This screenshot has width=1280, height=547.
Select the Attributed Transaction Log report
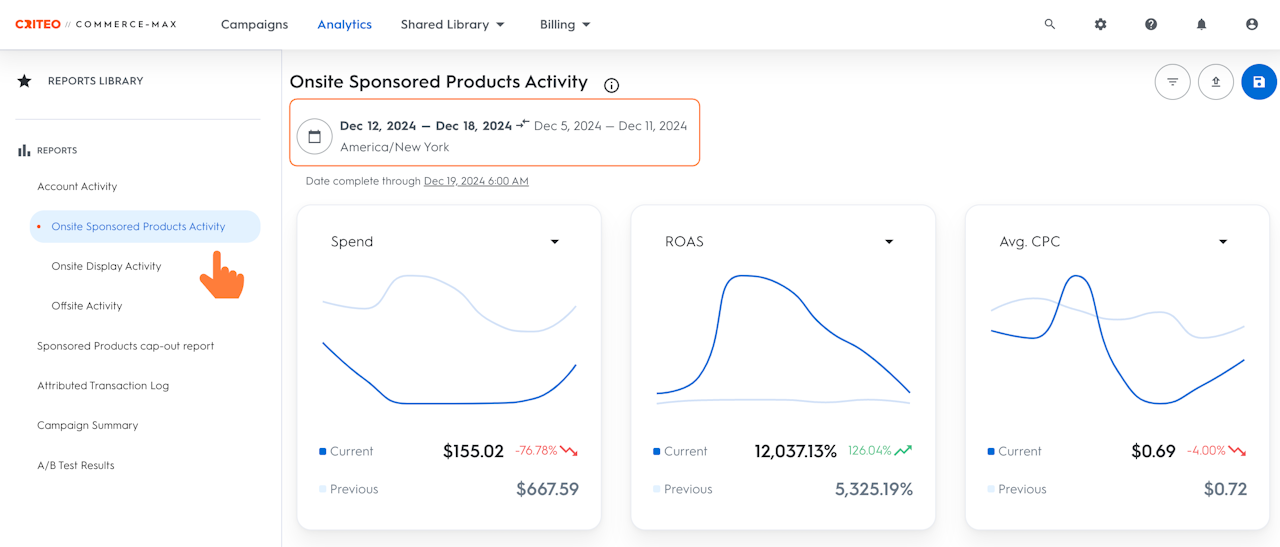[103, 385]
